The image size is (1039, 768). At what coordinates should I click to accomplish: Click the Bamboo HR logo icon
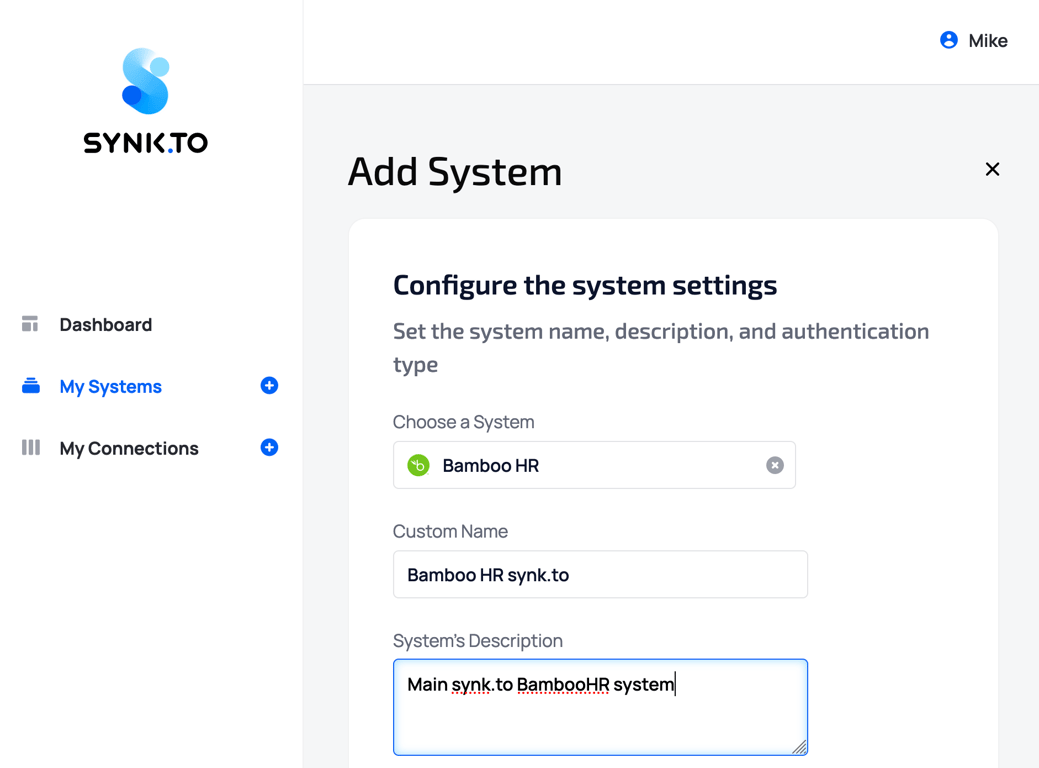[419, 465]
